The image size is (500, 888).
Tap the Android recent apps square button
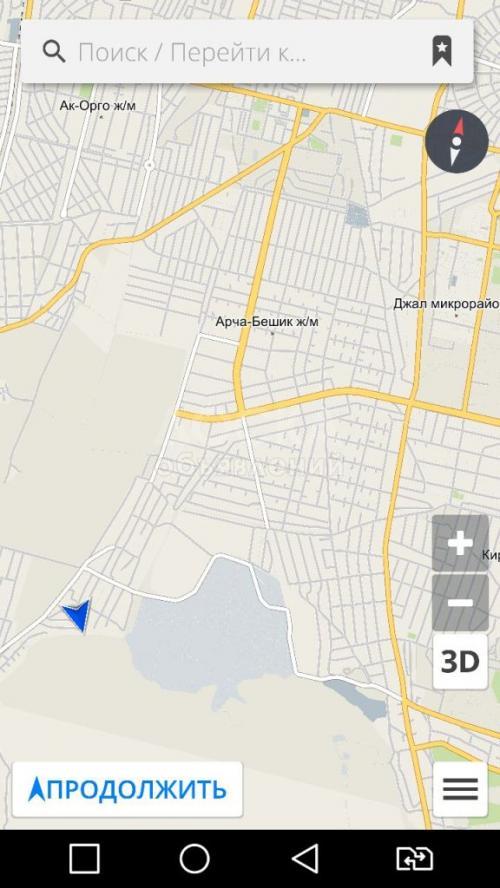[x=84, y=859]
